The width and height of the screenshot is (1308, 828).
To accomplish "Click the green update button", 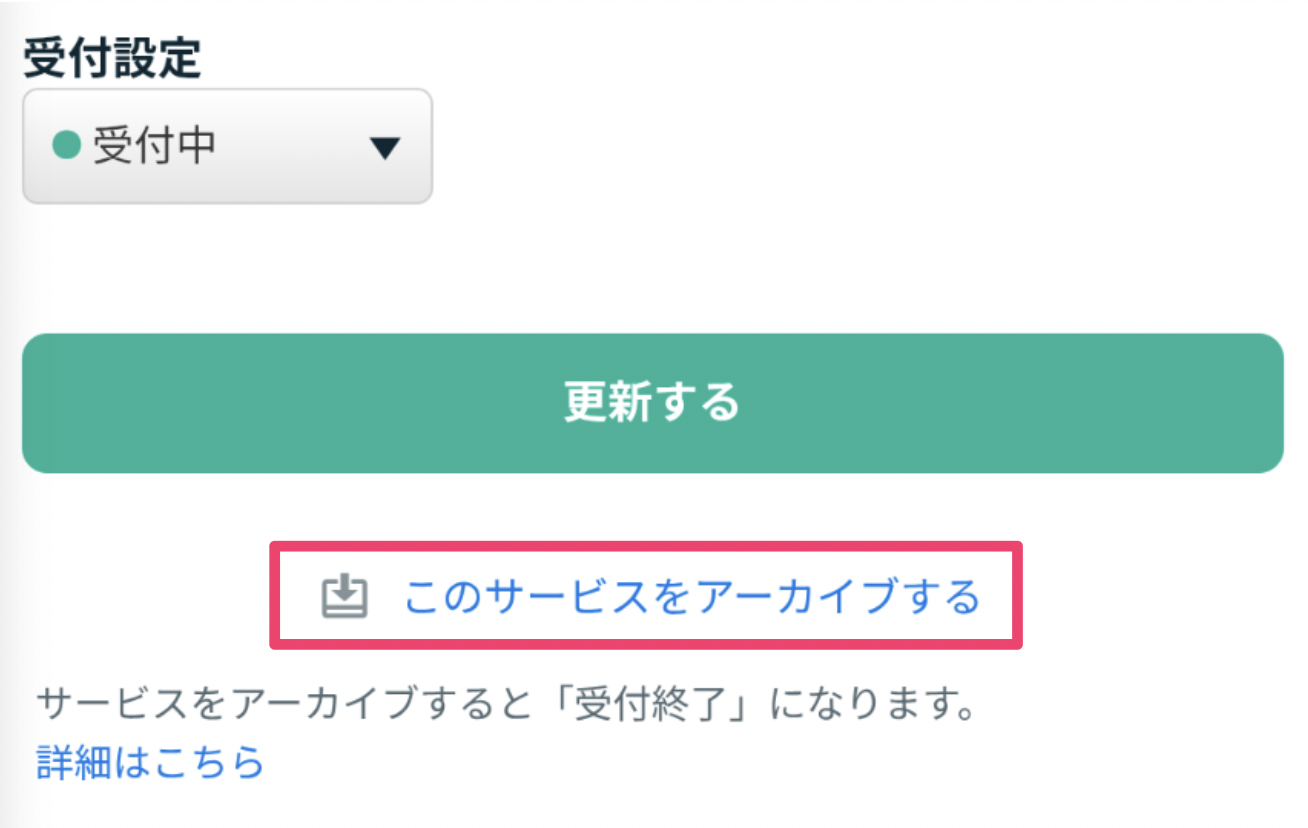I will click(652, 402).
